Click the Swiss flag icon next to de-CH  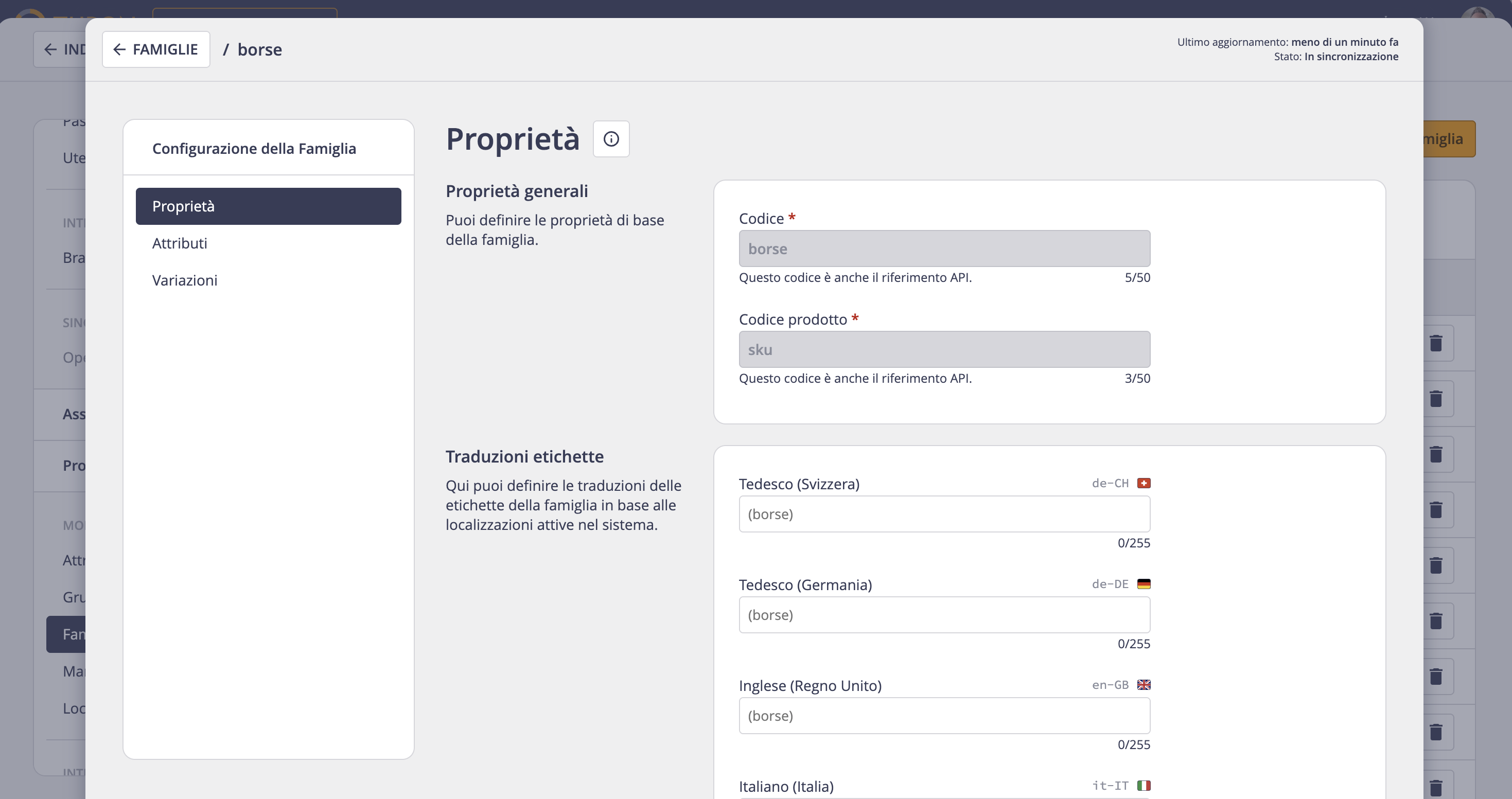1144,484
